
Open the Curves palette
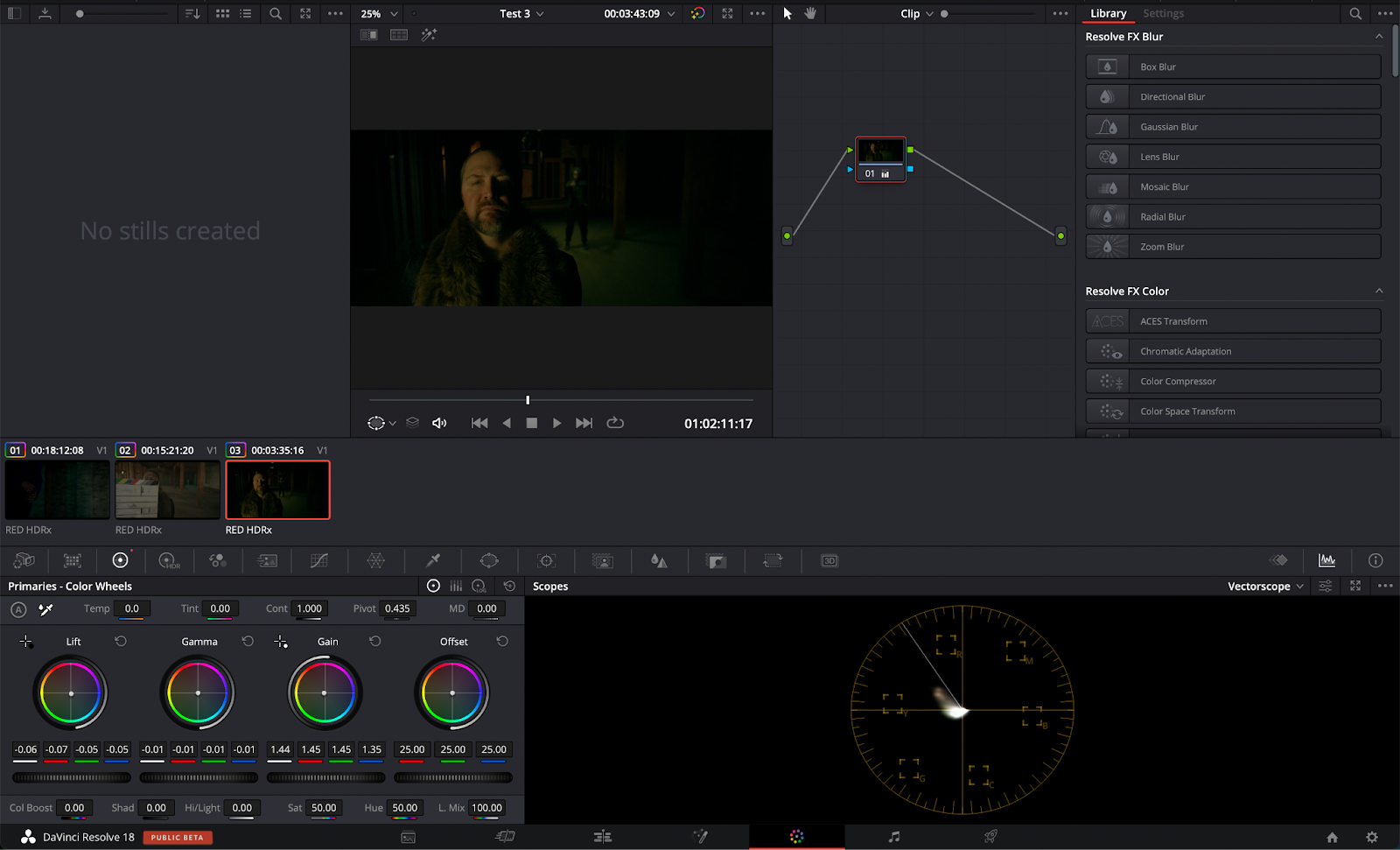[x=319, y=560]
